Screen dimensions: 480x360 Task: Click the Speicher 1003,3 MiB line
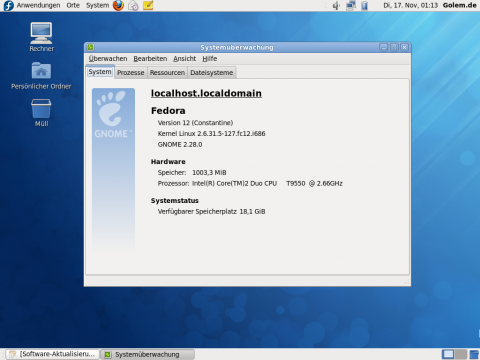pos(192,173)
